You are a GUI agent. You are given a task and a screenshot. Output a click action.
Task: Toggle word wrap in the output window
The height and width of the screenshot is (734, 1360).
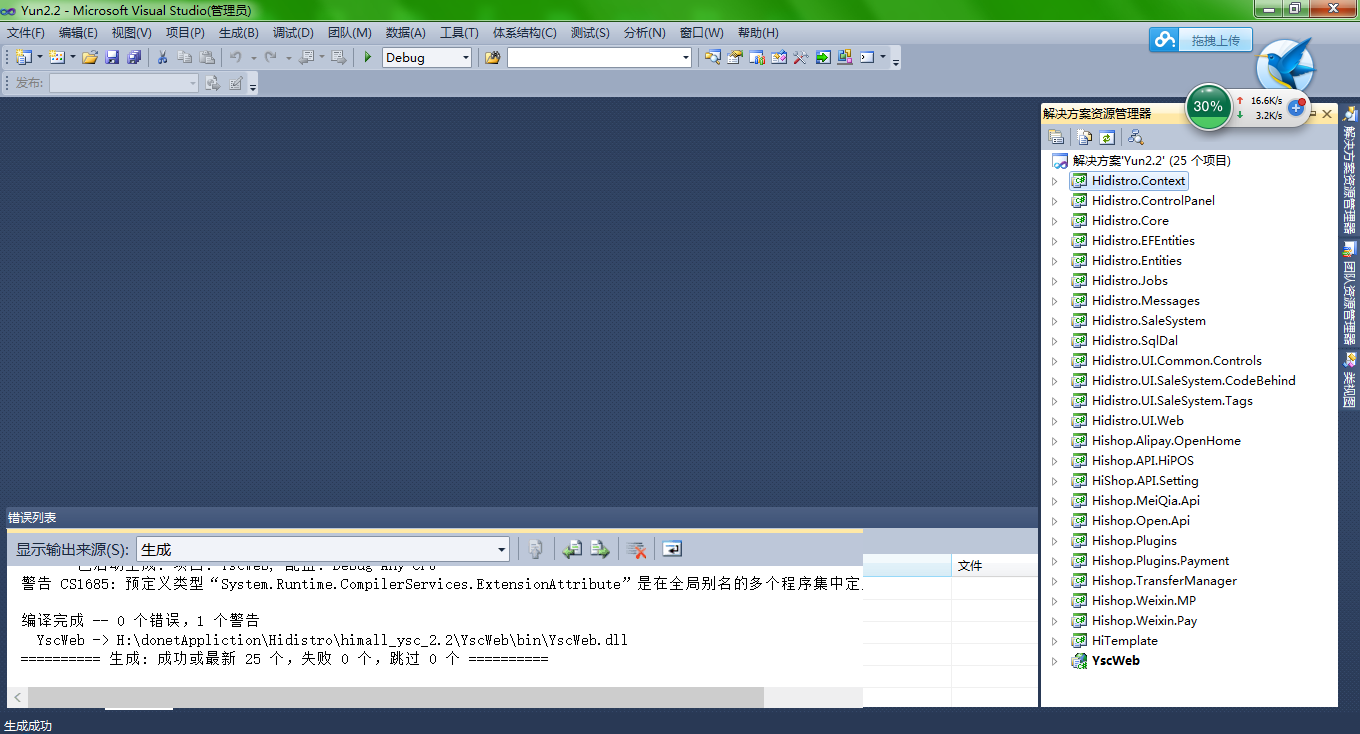672,549
